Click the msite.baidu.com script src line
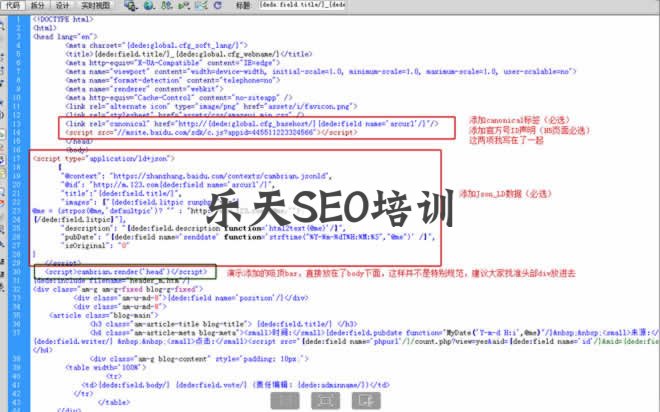Image resolution: width=660 pixels, height=412 pixels. point(211,133)
